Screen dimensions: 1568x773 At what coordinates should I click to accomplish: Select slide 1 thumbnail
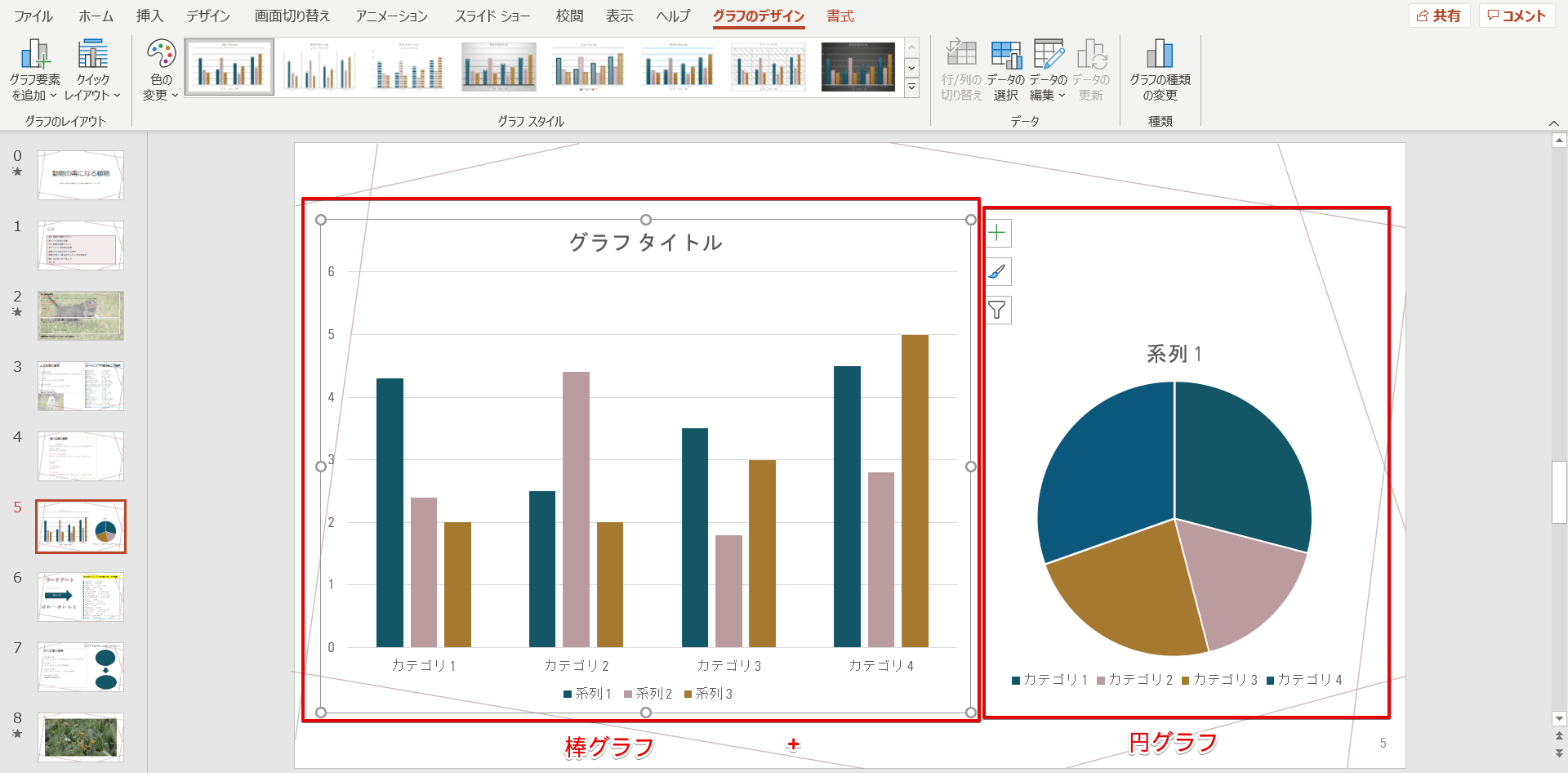(x=81, y=245)
